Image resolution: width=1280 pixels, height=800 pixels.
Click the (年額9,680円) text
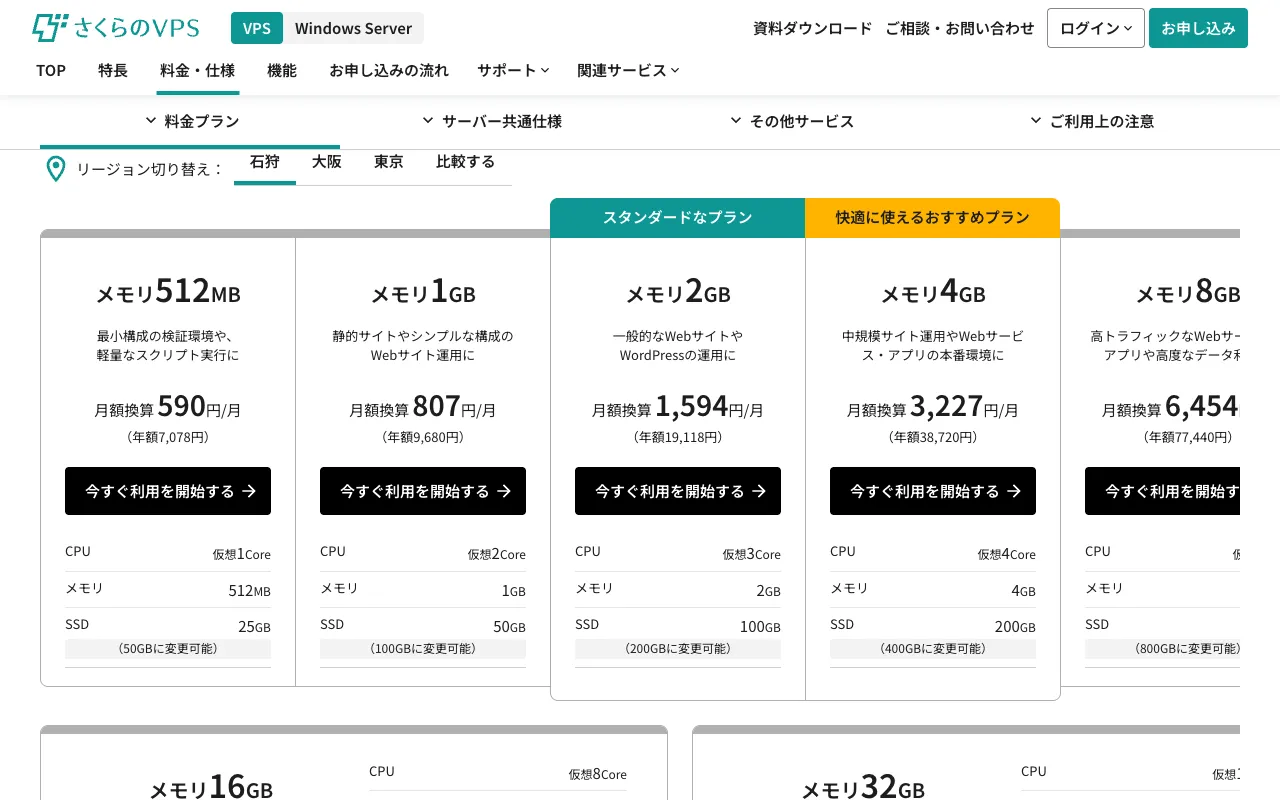[x=423, y=438]
